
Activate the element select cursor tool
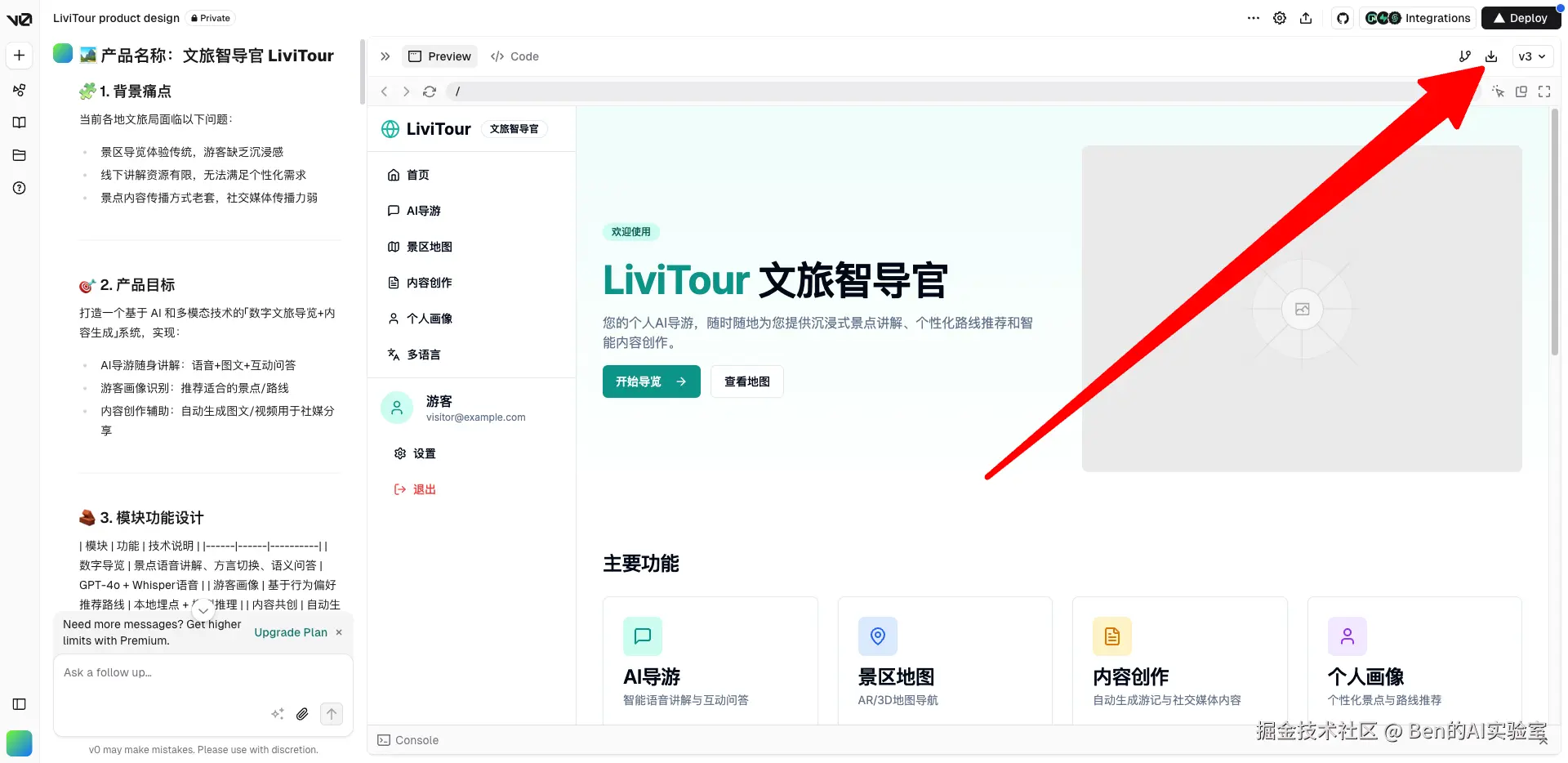(x=1498, y=91)
